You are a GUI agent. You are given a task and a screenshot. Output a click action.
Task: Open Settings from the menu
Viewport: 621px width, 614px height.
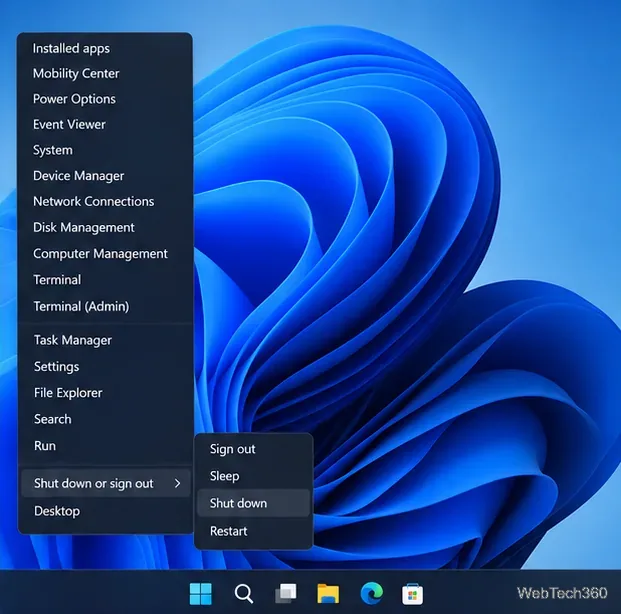(105, 366)
